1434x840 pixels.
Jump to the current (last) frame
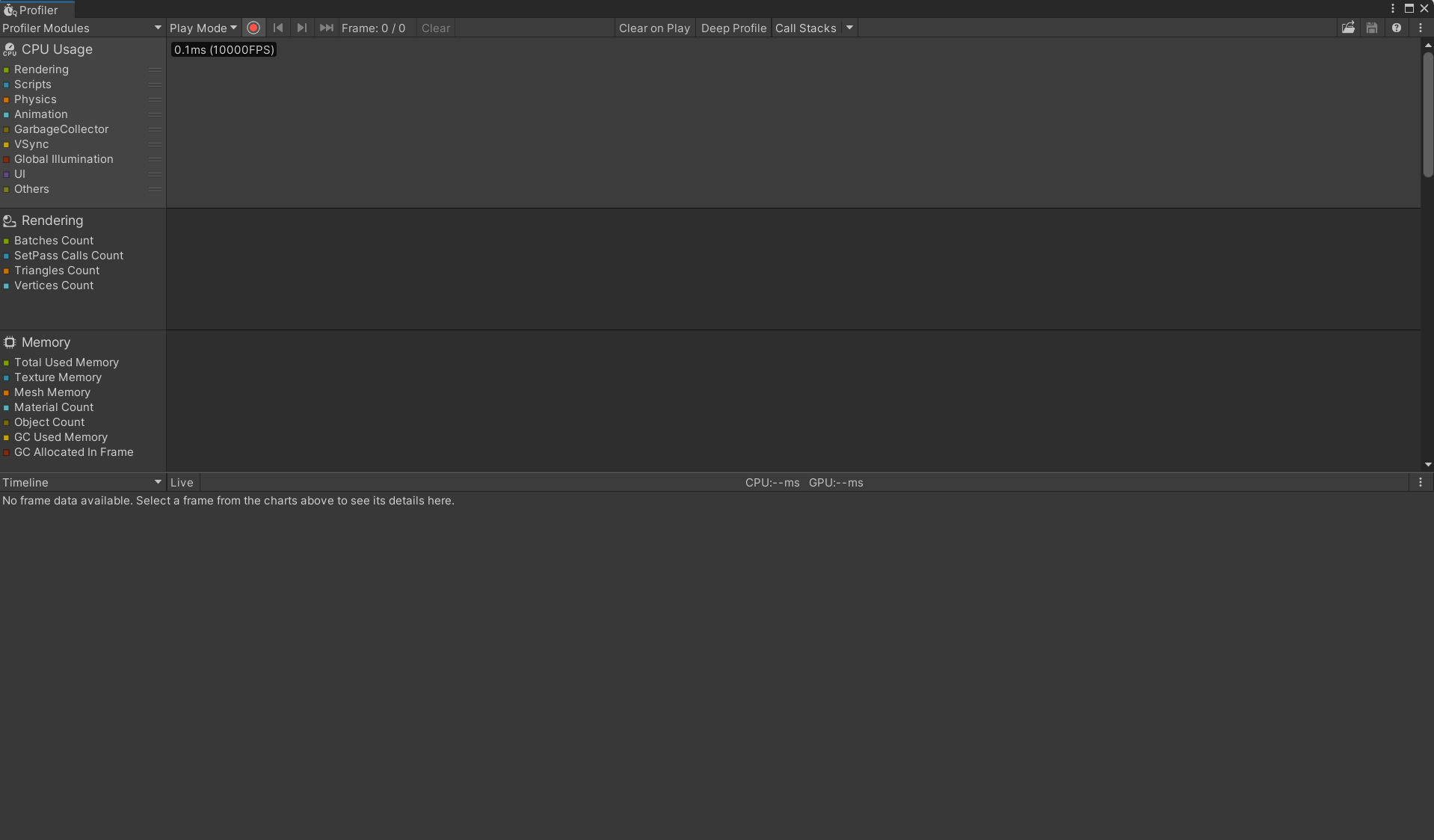pos(327,28)
